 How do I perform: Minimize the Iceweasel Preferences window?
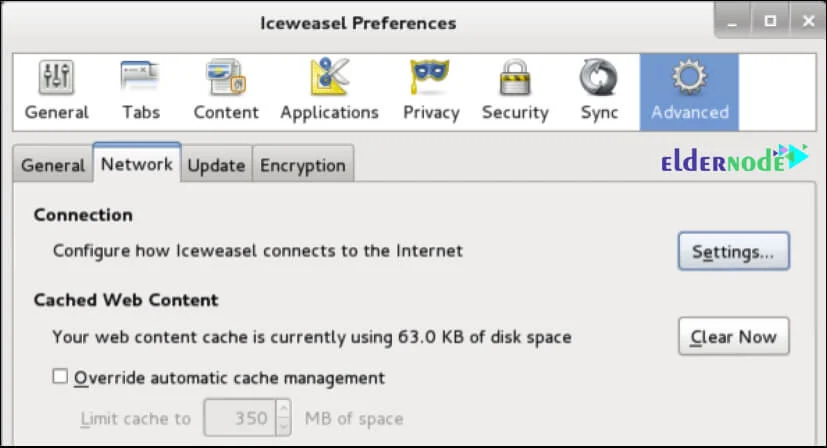(736, 20)
